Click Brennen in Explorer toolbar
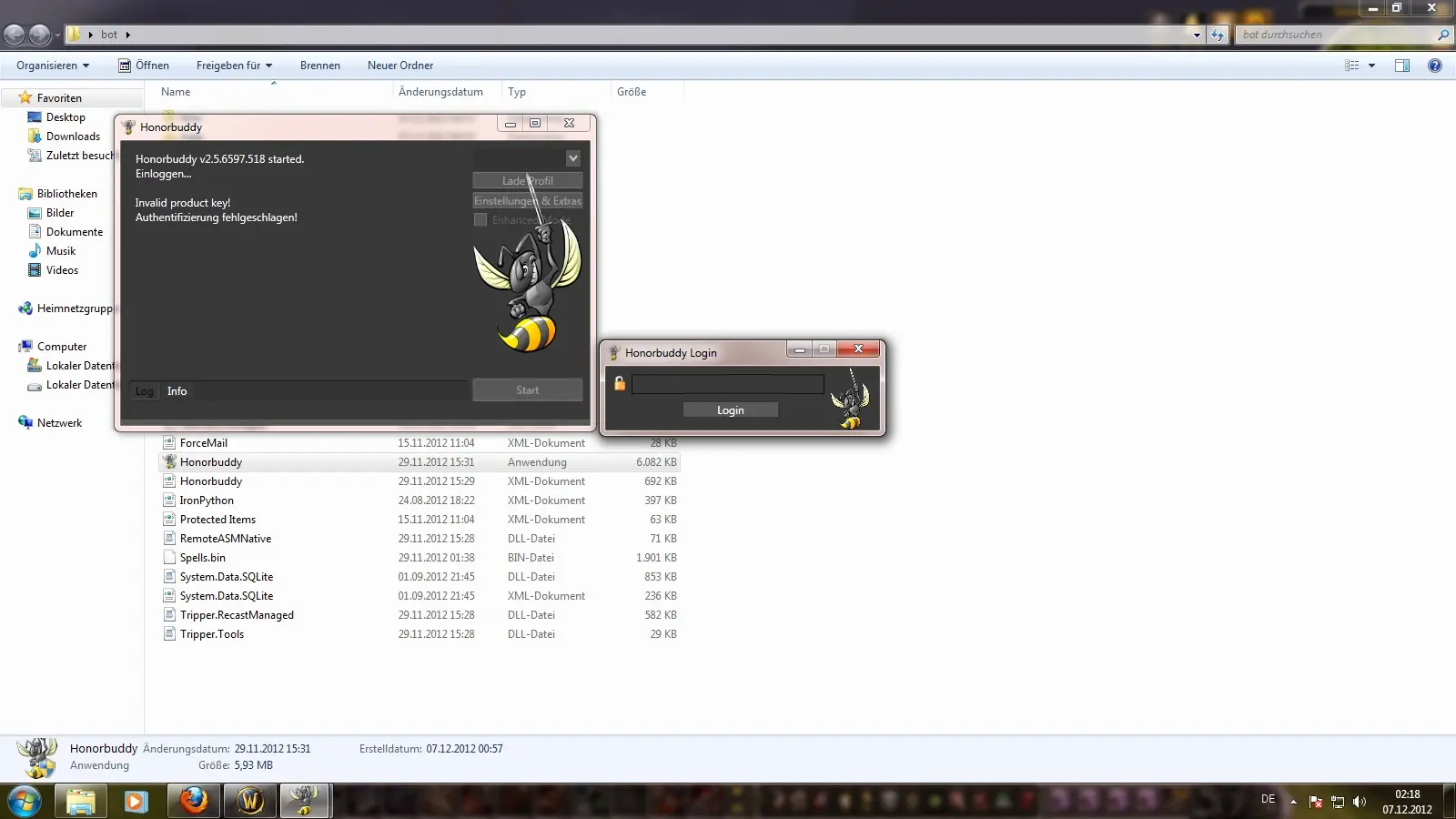 tap(320, 66)
